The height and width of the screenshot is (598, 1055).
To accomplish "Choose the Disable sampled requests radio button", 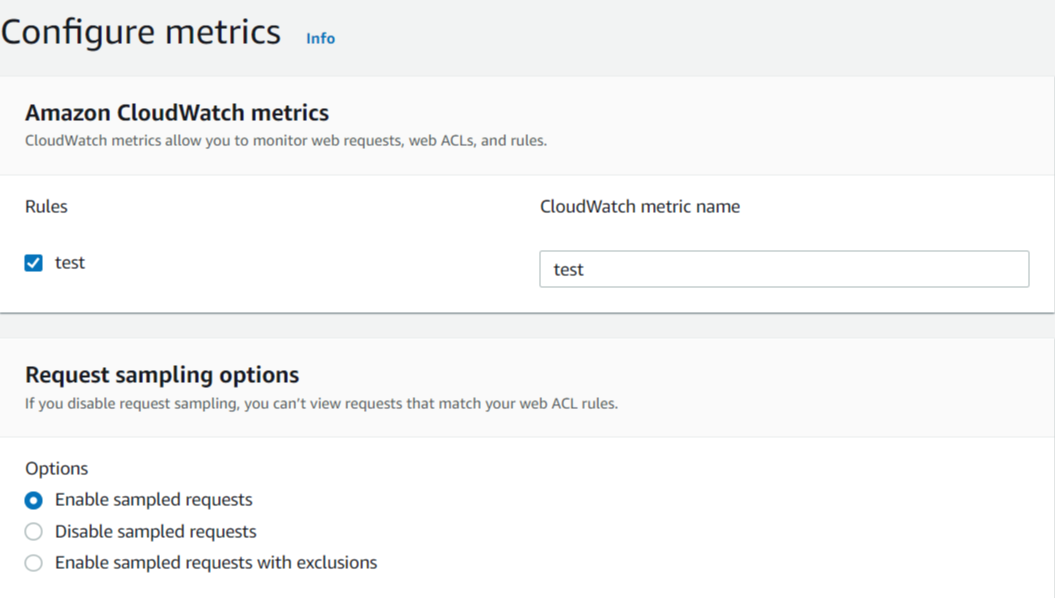I will pyautogui.click(x=34, y=532).
